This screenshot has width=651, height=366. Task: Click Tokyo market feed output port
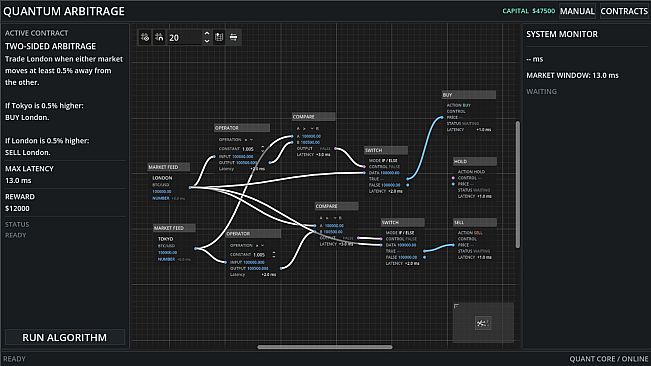(x=196, y=249)
